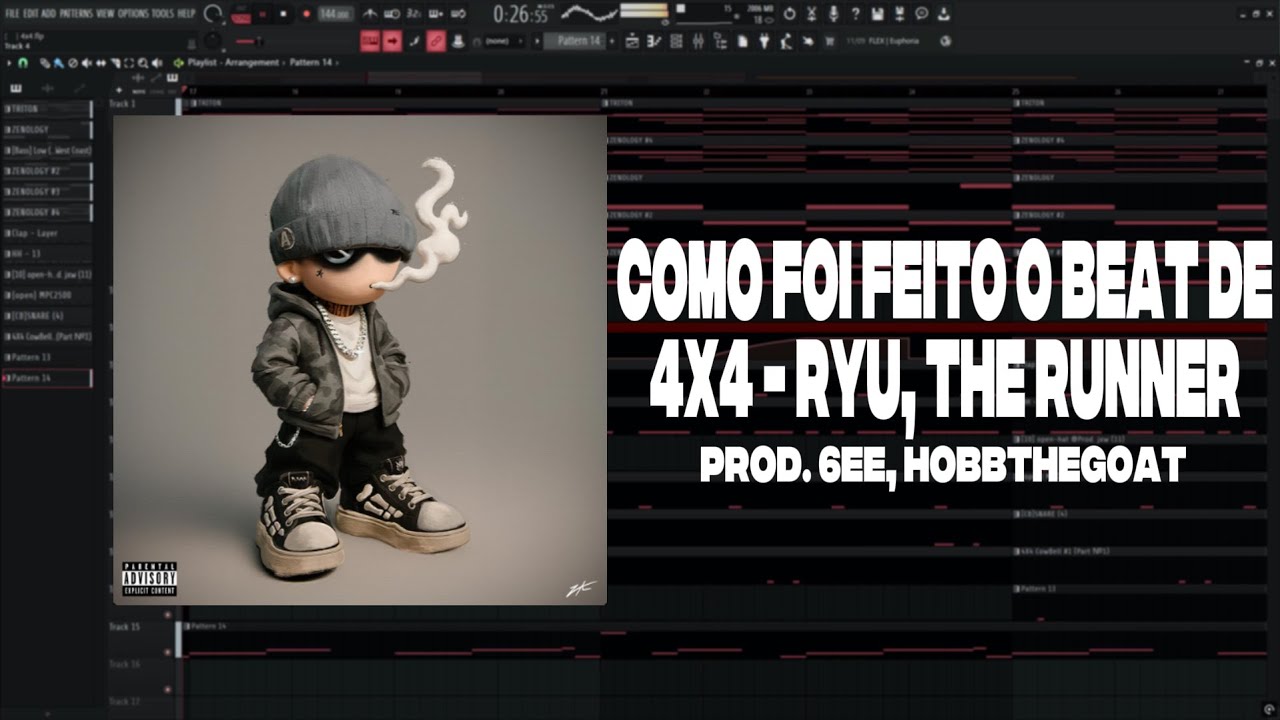Click the transport stop button
Screen dimensions: 1280x720
point(284,14)
